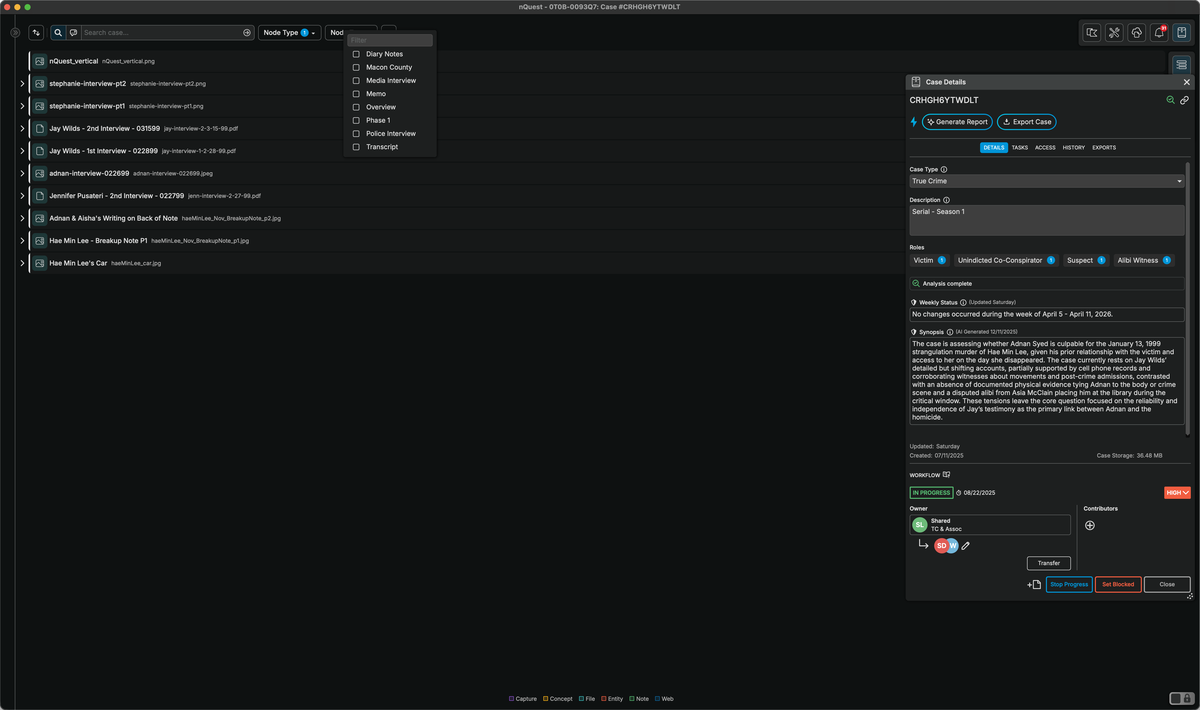Screen dimensions: 1200x710
Task: Expand the Hae Min Lee's Car node
Action: (22, 263)
